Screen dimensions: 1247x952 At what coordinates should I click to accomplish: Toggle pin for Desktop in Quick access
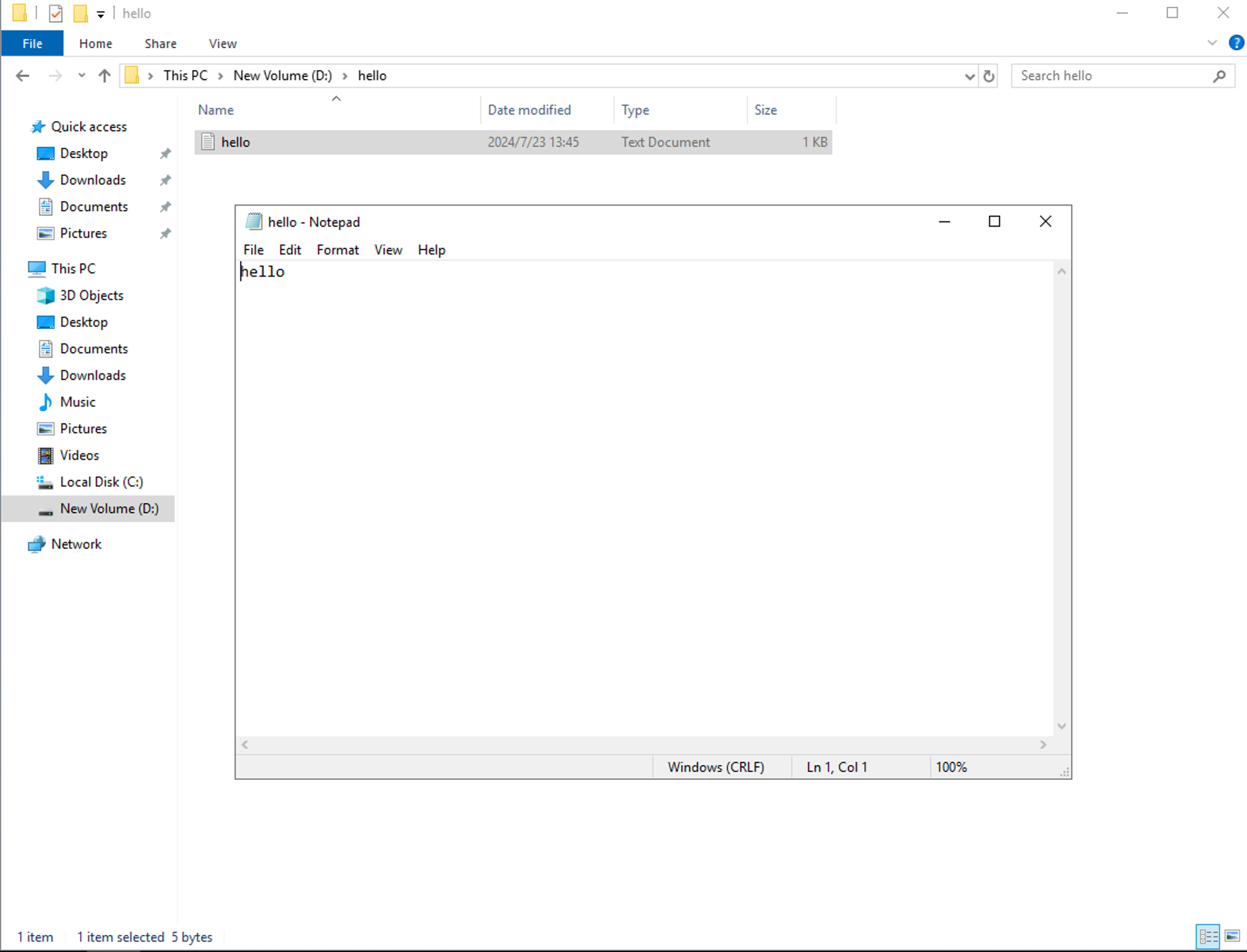point(165,153)
